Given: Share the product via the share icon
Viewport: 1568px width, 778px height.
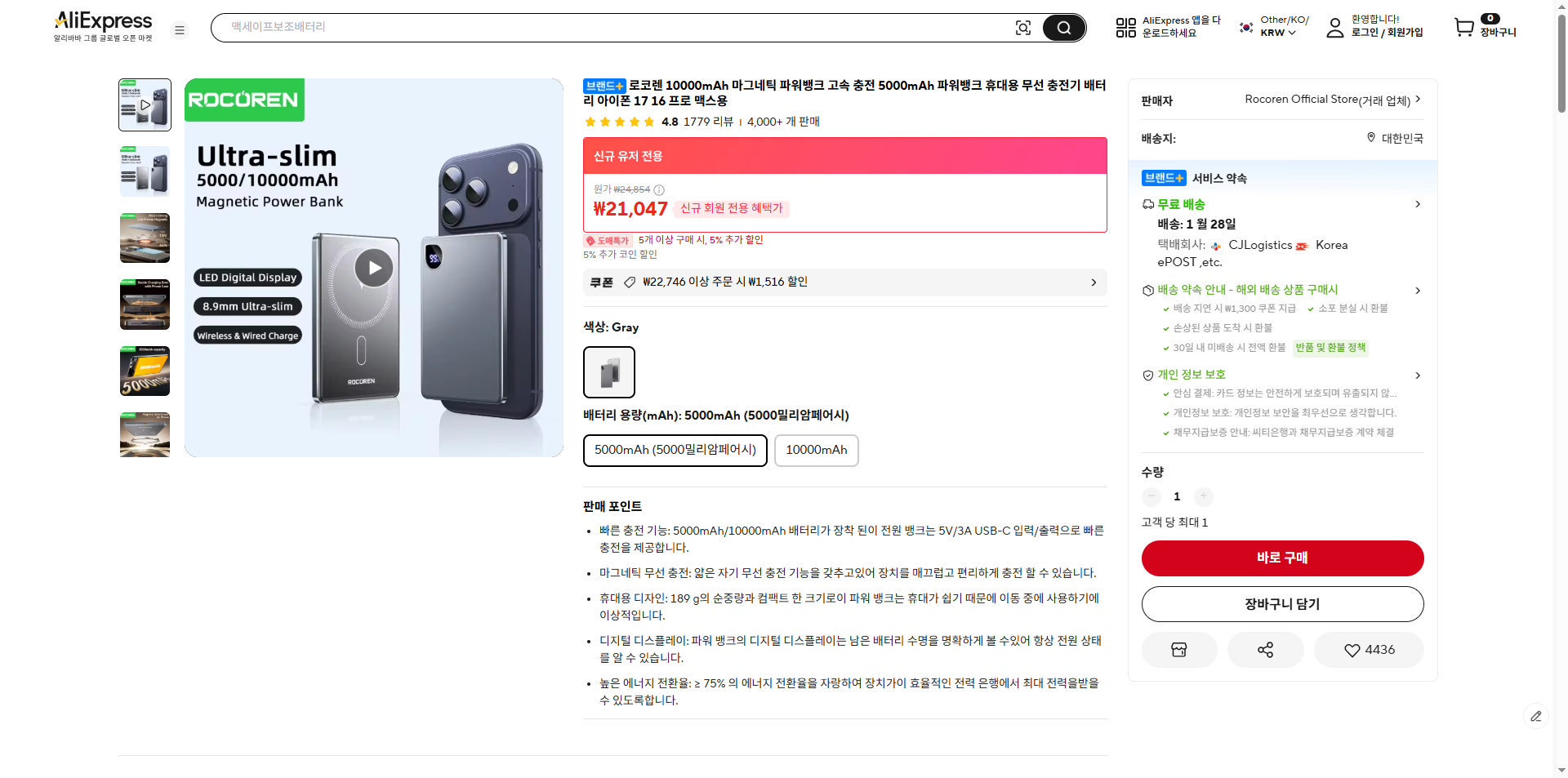Looking at the screenshot, I should tap(1265, 650).
